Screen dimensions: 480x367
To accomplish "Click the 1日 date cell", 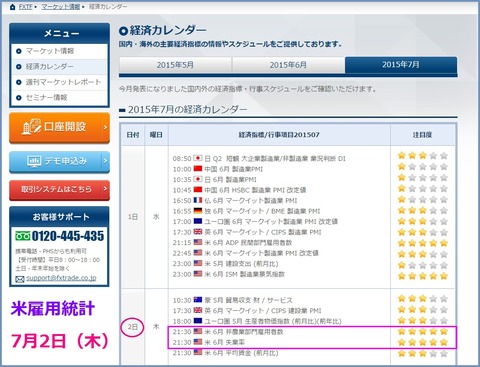I will pos(133,217).
